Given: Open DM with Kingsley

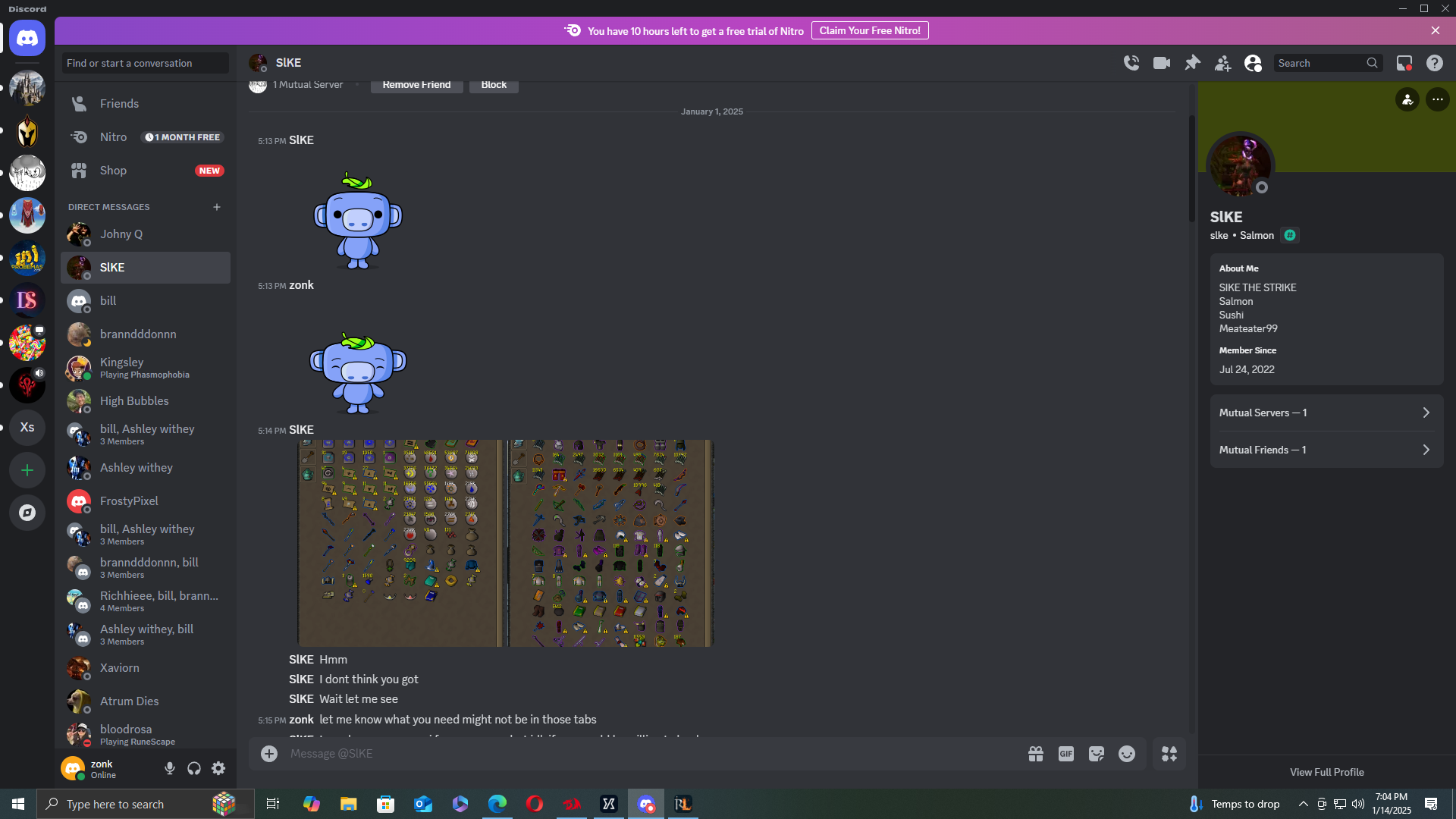Looking at the screenshot, I should tap(146, 368).
